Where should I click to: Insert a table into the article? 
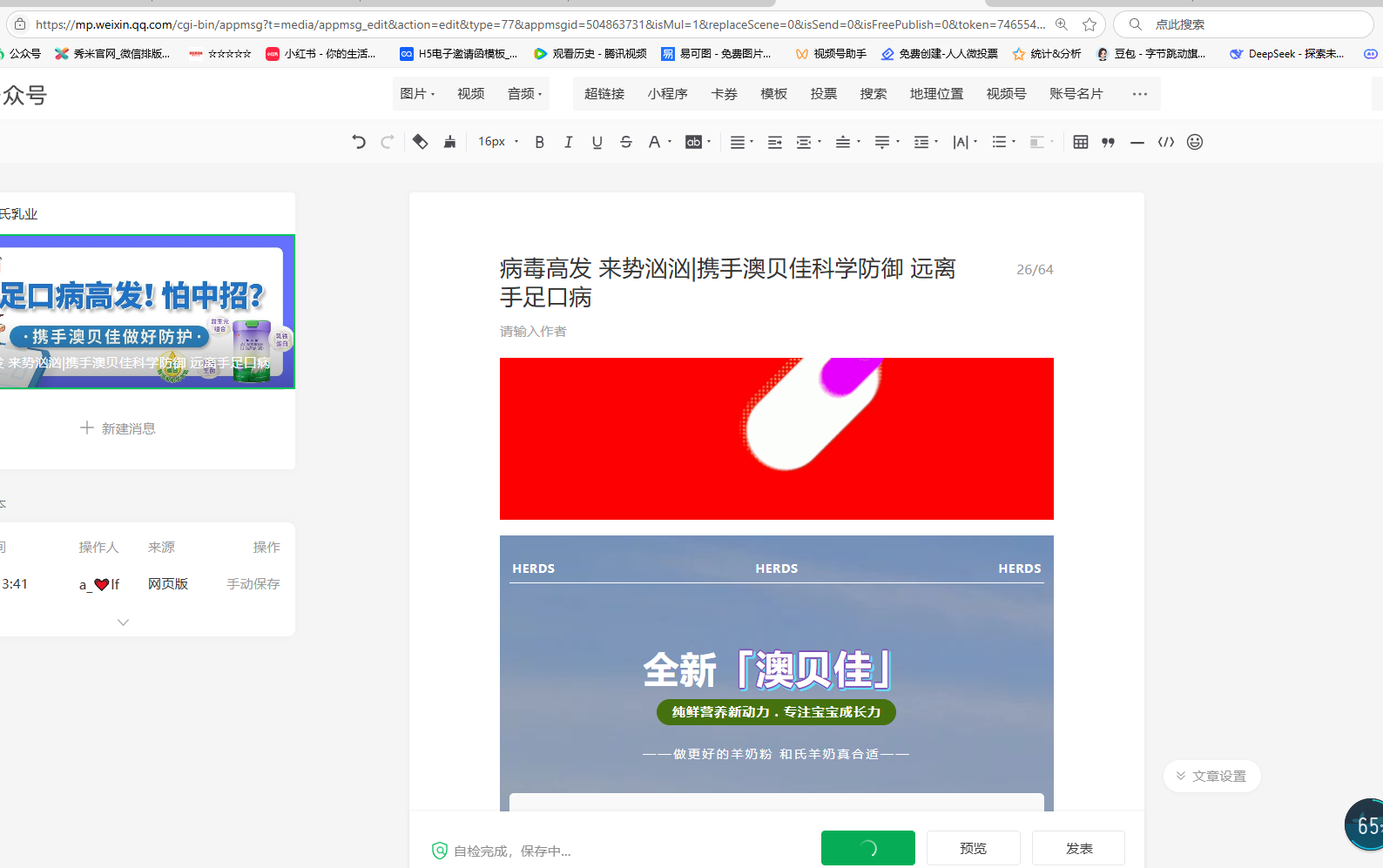click(1081, 142)
